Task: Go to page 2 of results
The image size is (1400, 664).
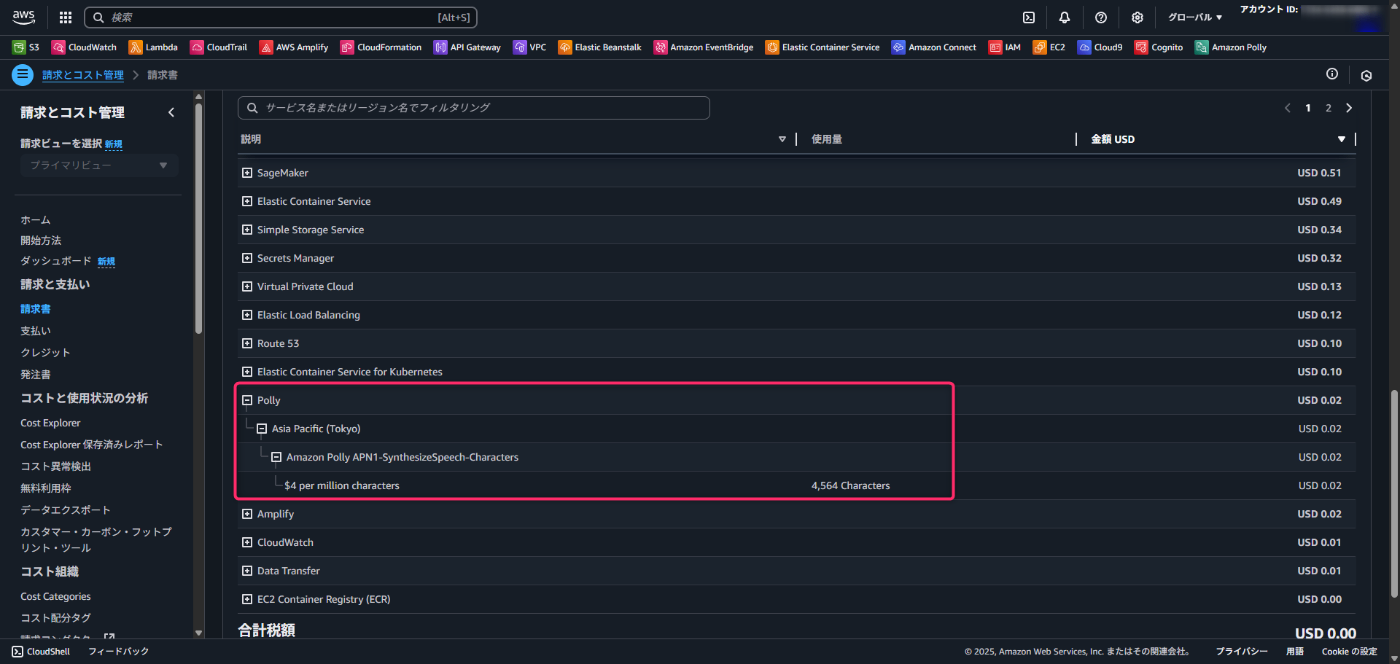Action: [x=1328, y=108]
